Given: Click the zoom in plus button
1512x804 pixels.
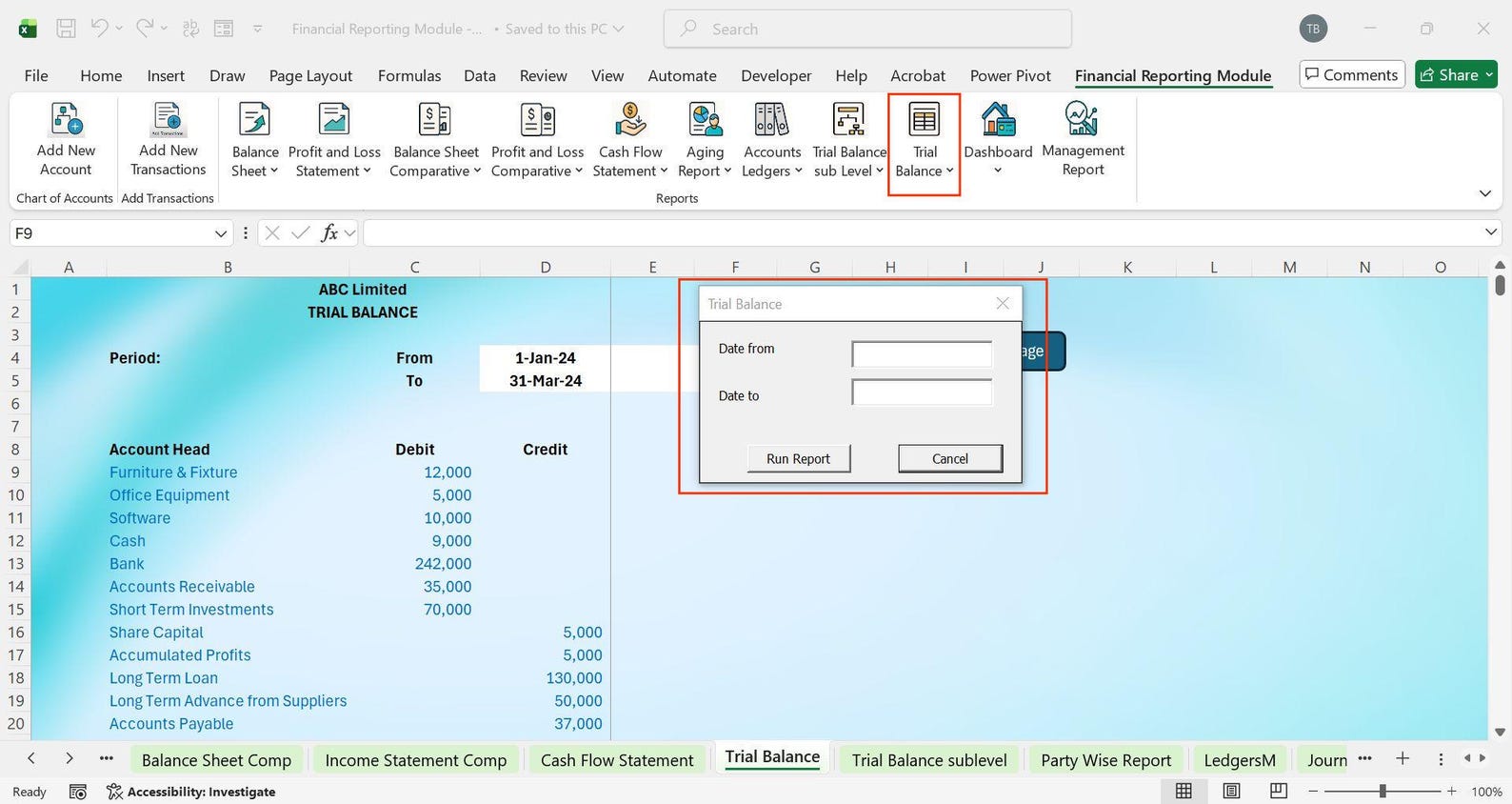Looking at the screenshot, I should pos(1451,791).
